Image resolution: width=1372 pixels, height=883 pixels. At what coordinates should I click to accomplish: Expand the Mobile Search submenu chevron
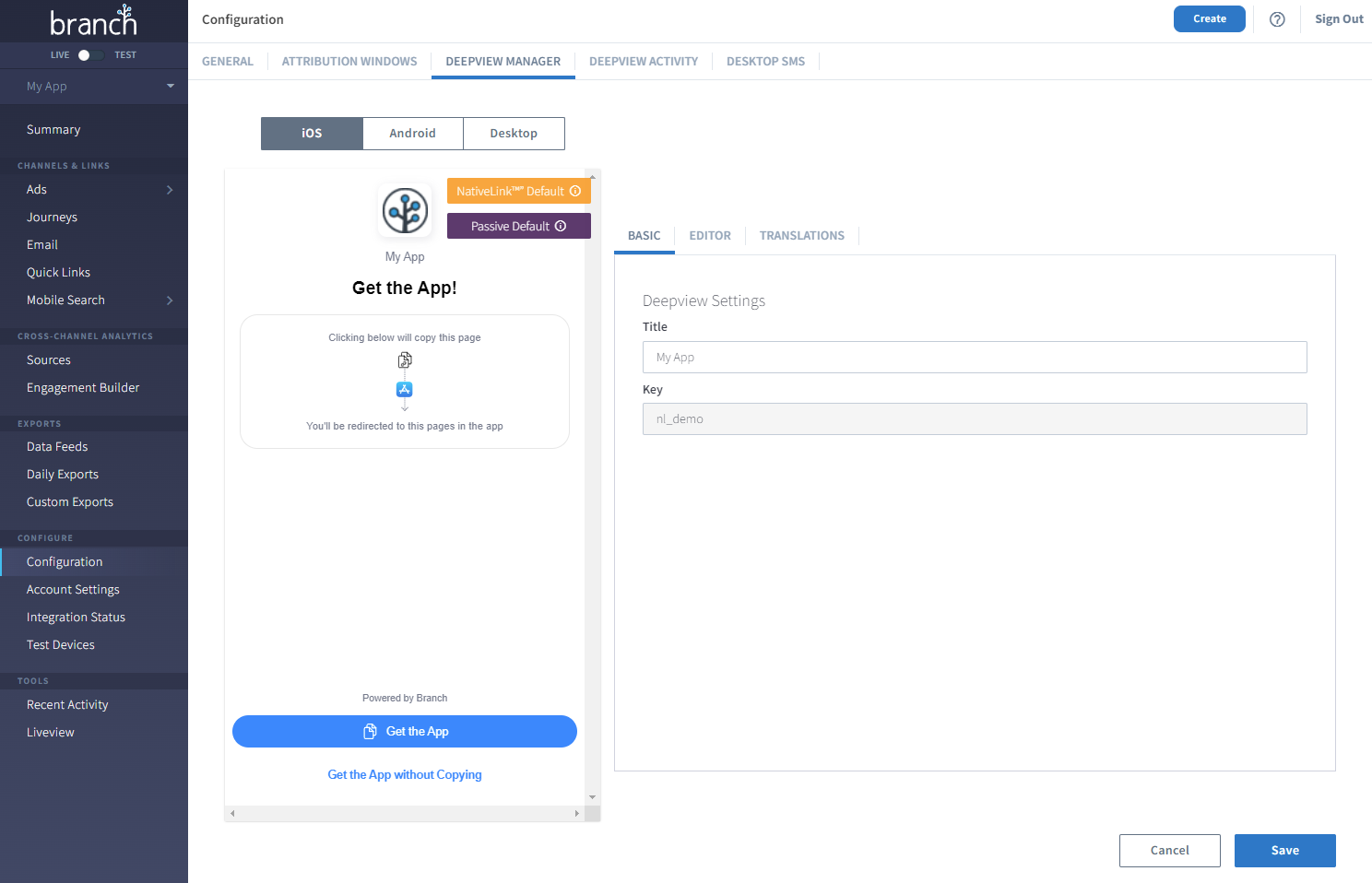pos(170,300)
